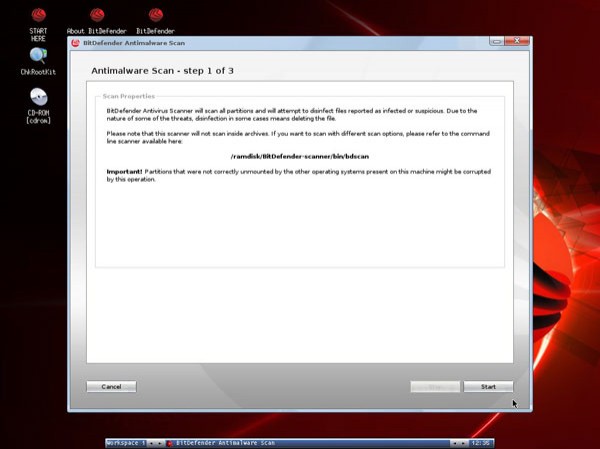This screenshot has width=600, height=449.
Task: Click the Scan Properties group label
Action: point(129,96)
